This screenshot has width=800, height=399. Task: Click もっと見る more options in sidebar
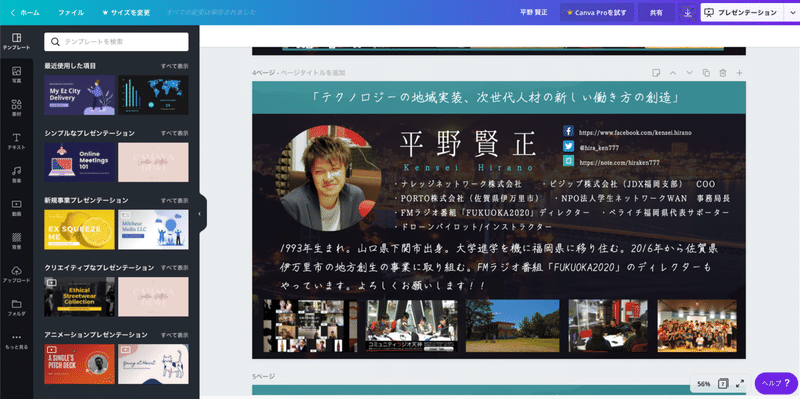(16, 341)
